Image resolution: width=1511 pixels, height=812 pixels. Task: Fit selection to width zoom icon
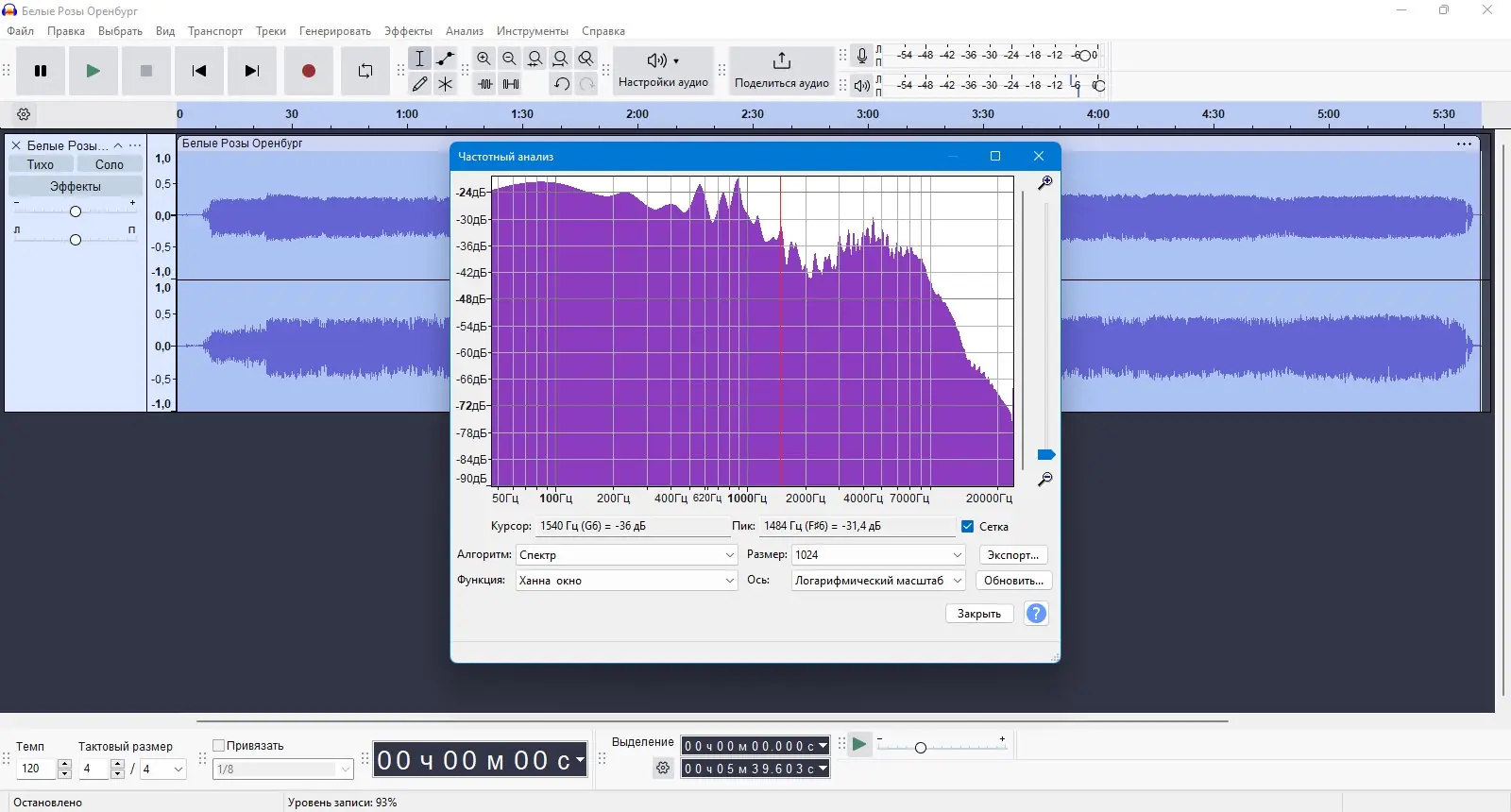(x=535, y=59)
